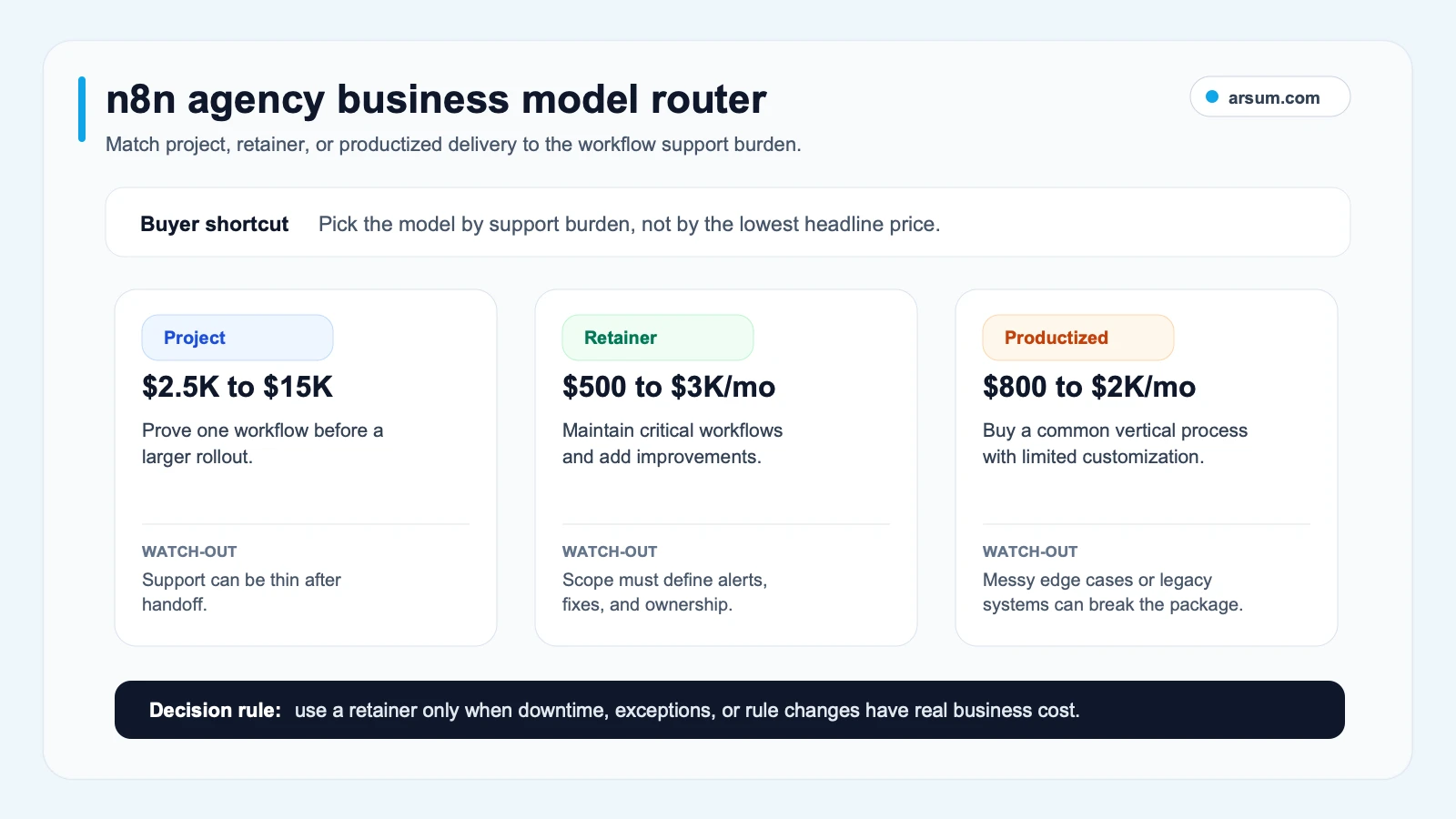Click the WATCH-OUT label in Productized card
This screenshot has width=1456, height=819.
[1030, 551]
